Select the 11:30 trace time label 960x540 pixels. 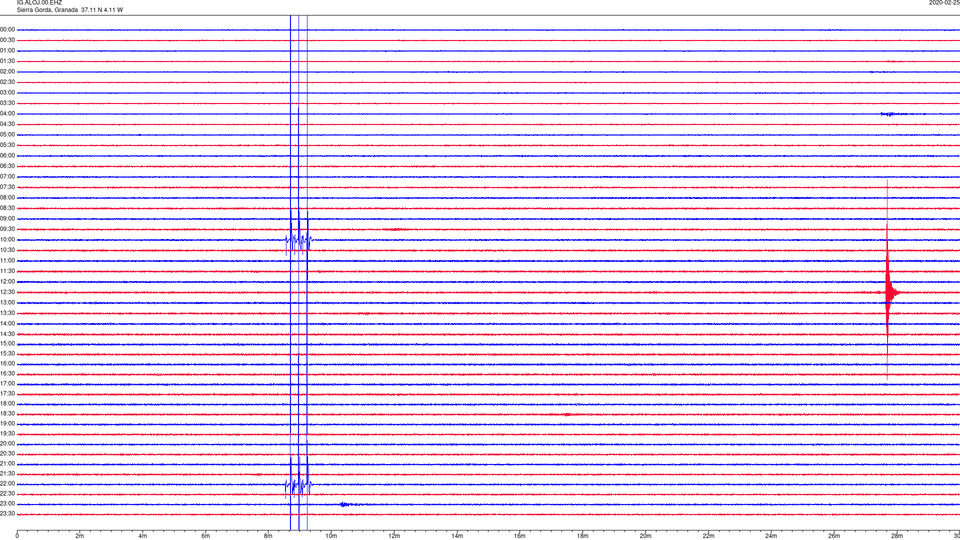click(x=7, y=271)
